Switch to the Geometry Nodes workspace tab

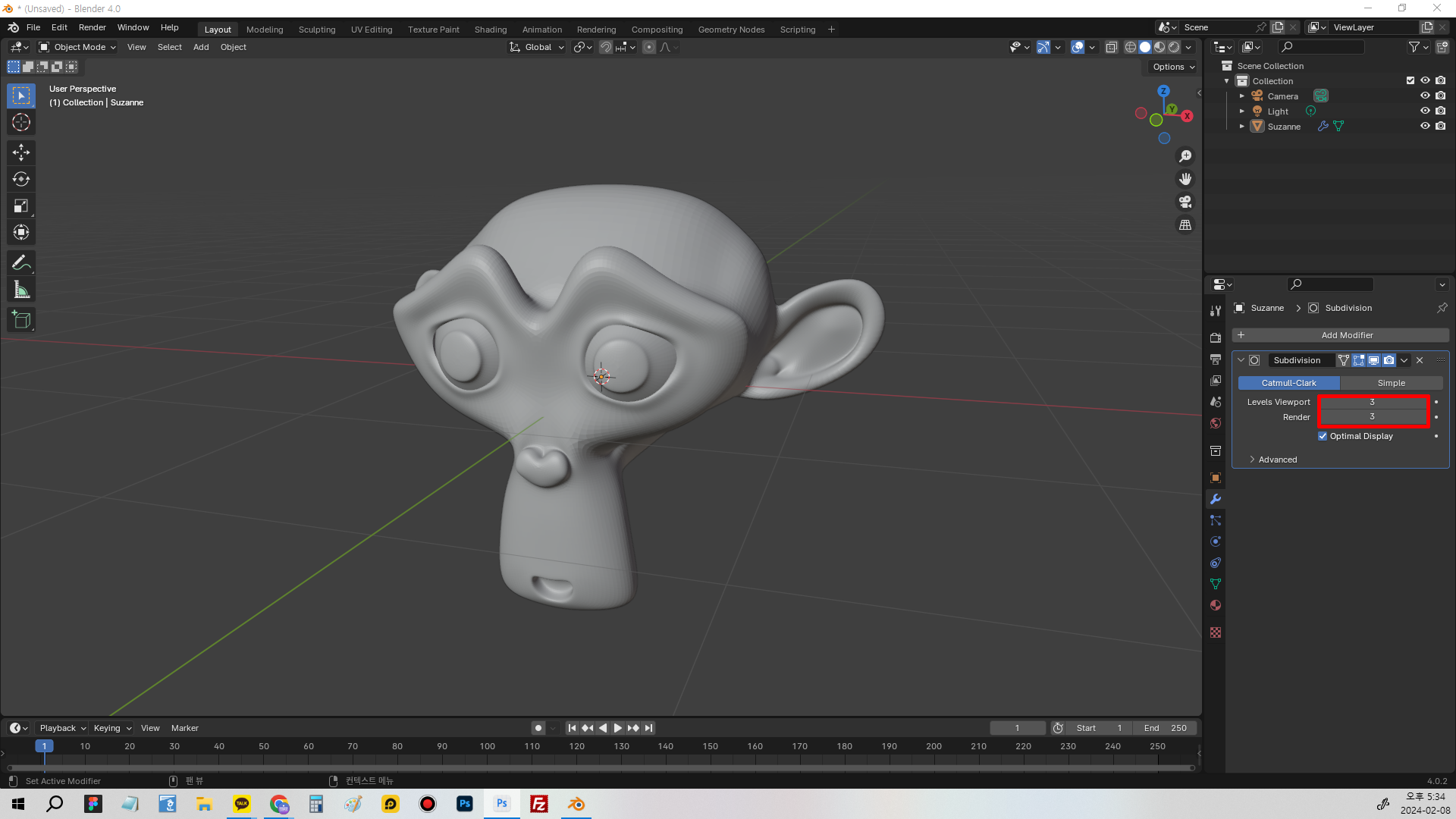pyautogui.click(x=731, y=30)
